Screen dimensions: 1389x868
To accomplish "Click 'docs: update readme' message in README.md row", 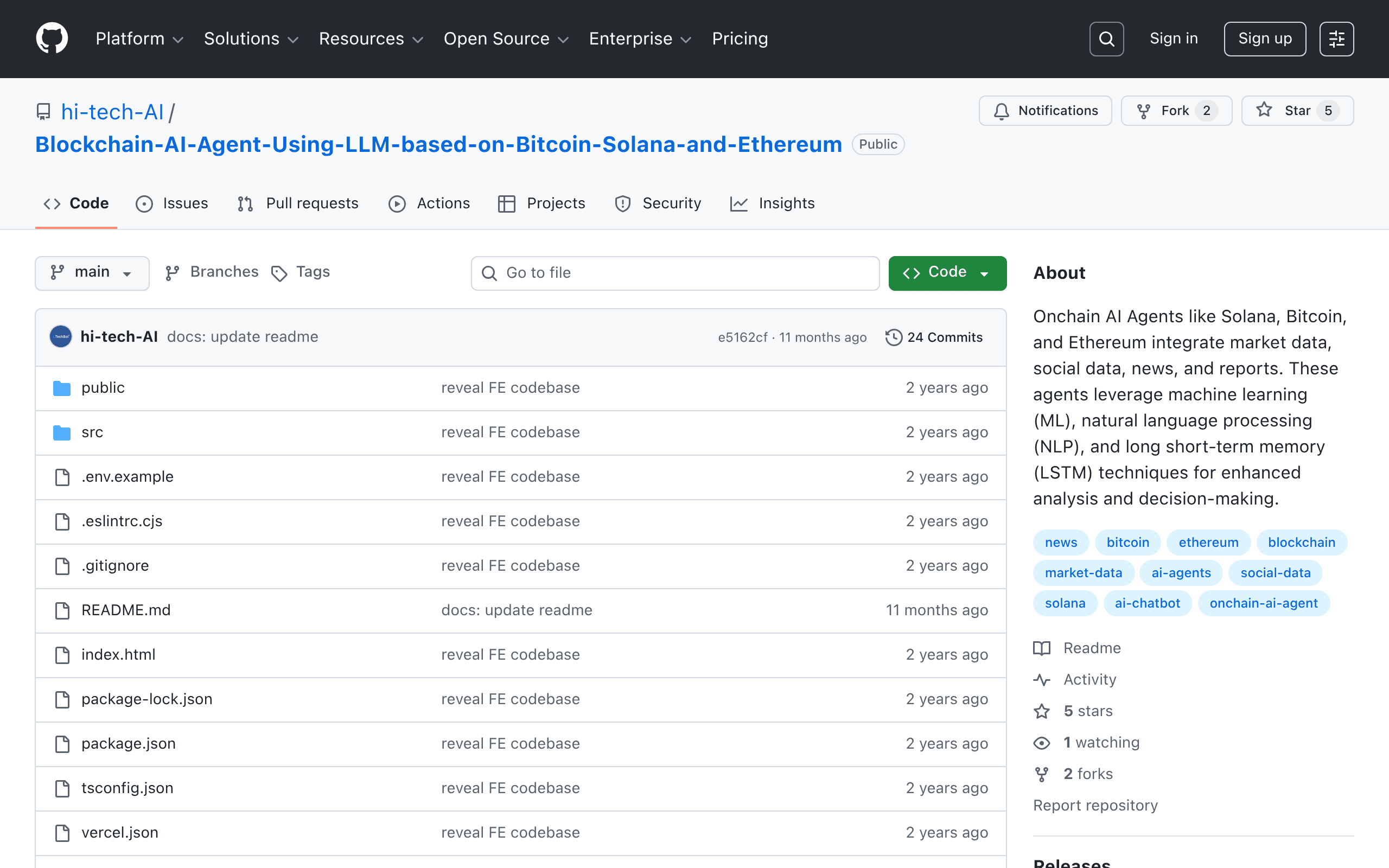I will click(x=517, y=610).
